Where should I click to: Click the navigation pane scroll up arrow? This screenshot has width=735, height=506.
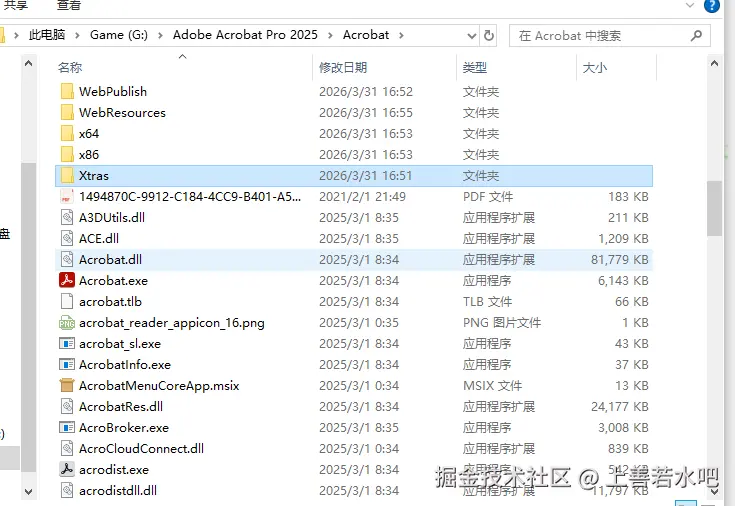click(x=29, y=63)
